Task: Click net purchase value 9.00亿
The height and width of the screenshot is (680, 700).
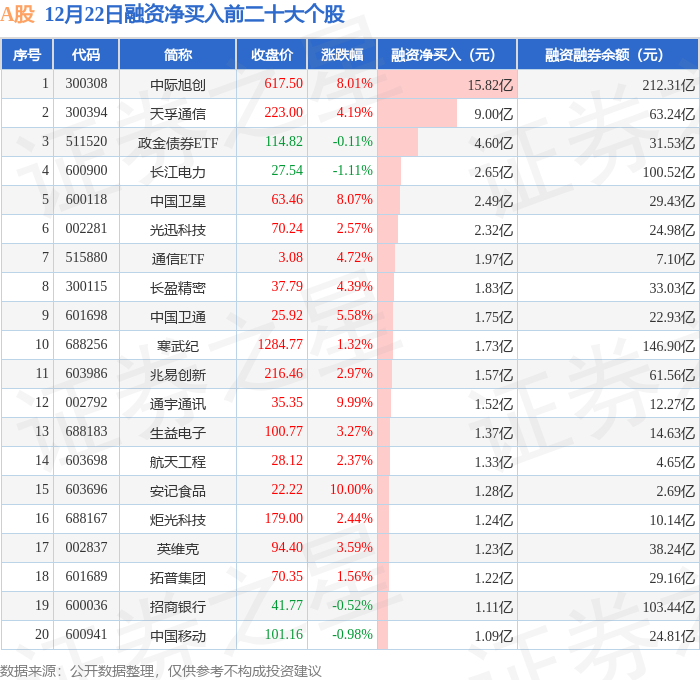Action: (493, 114)
